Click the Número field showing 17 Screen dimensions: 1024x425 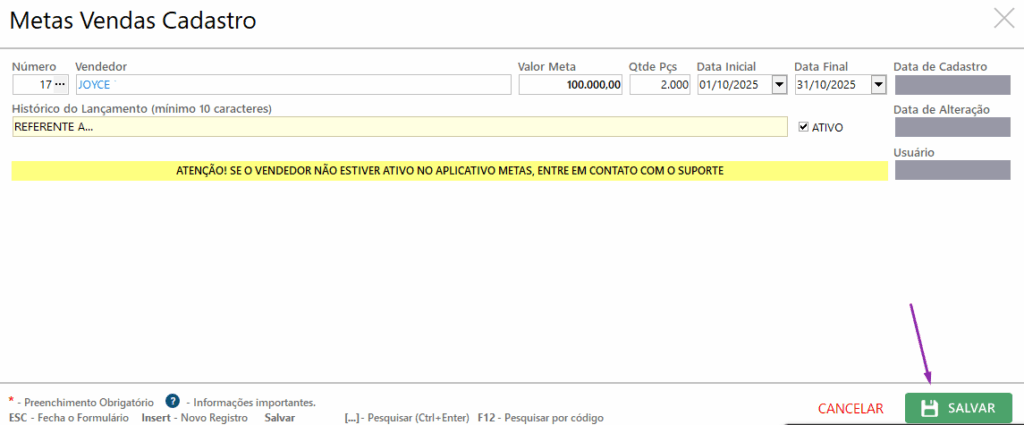coord(33,85)
